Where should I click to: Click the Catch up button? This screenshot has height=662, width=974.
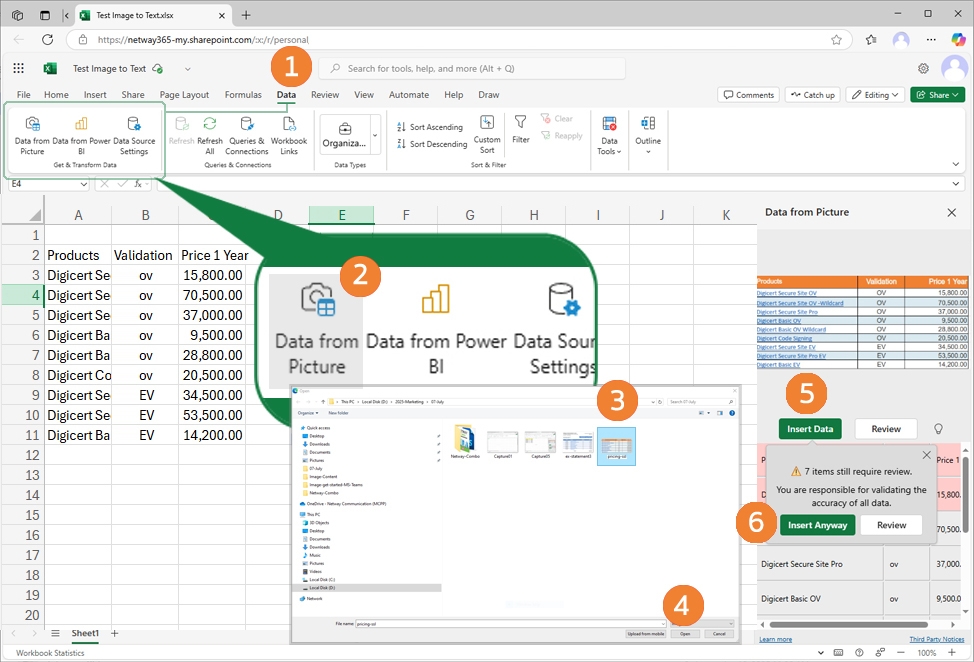tap(813, 94)
